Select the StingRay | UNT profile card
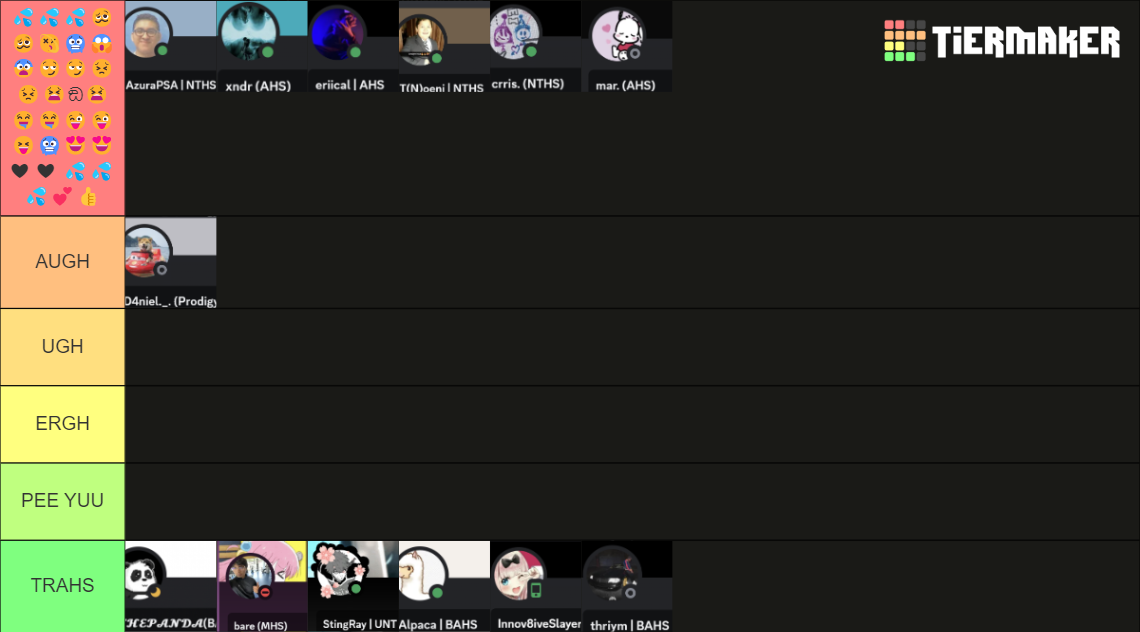The width and height of the screenshot is (1140, 632). pyautogui.click(x=353, y=586)
